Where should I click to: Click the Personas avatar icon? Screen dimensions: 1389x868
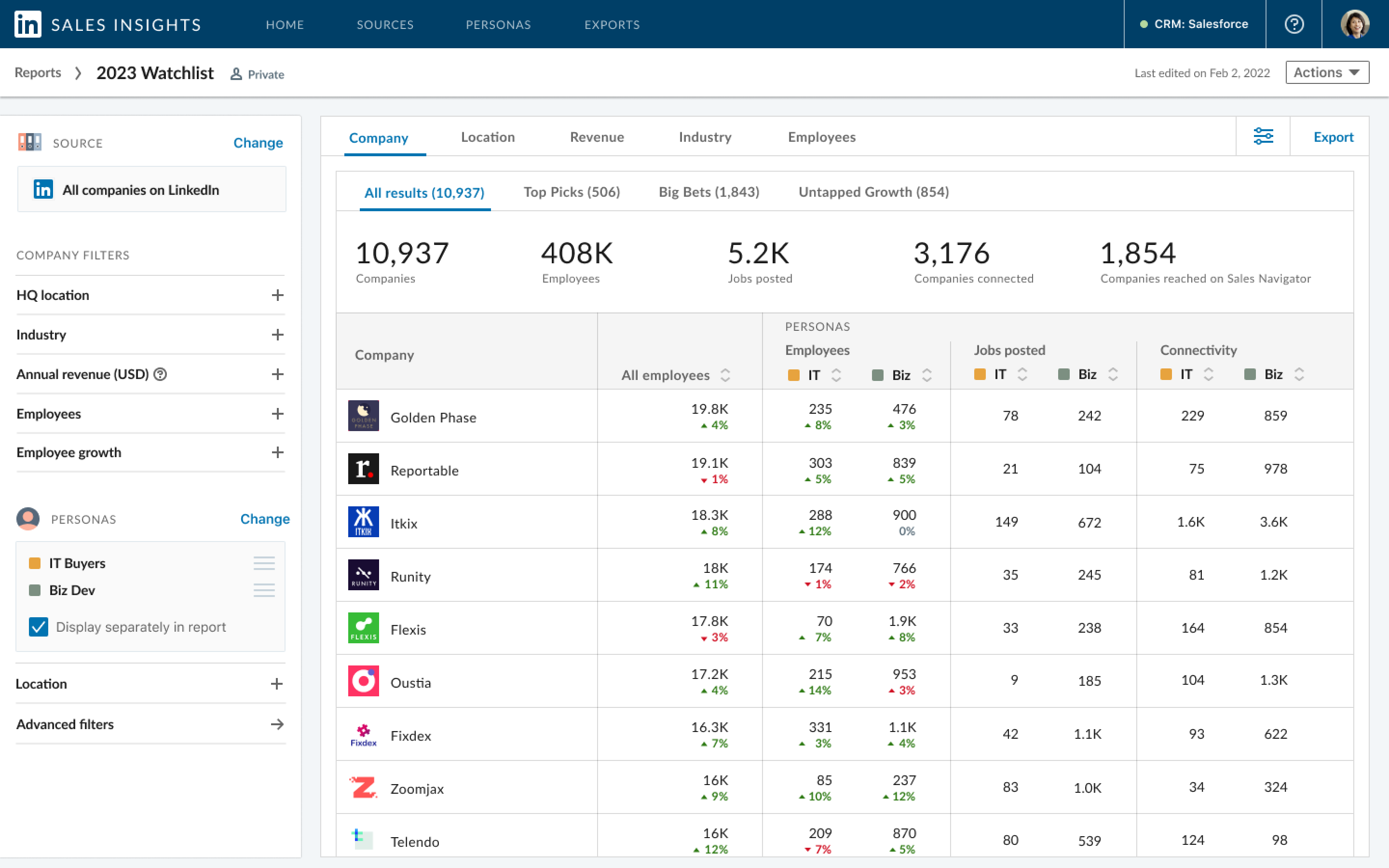click(28, 518)
